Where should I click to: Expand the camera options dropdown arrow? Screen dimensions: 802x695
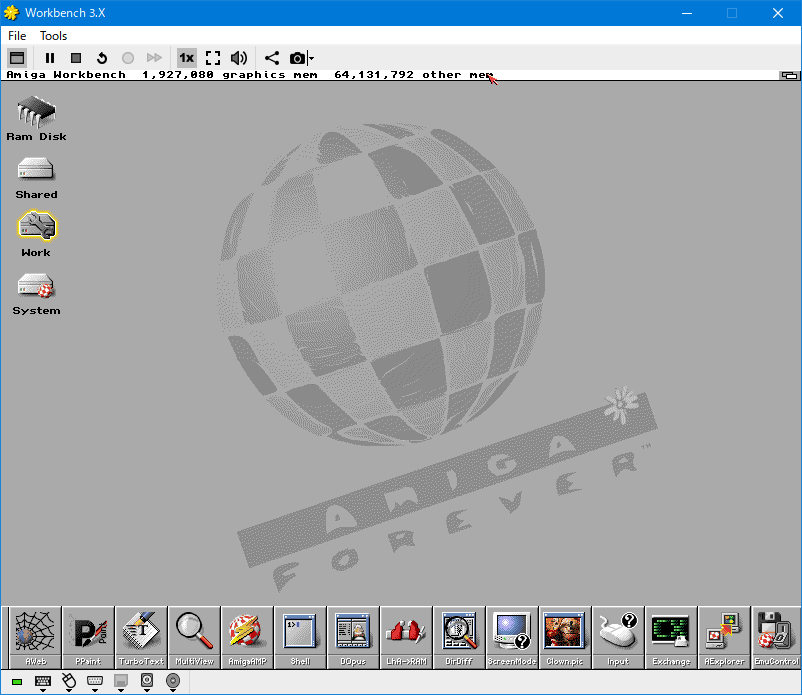tap(311, 58)
